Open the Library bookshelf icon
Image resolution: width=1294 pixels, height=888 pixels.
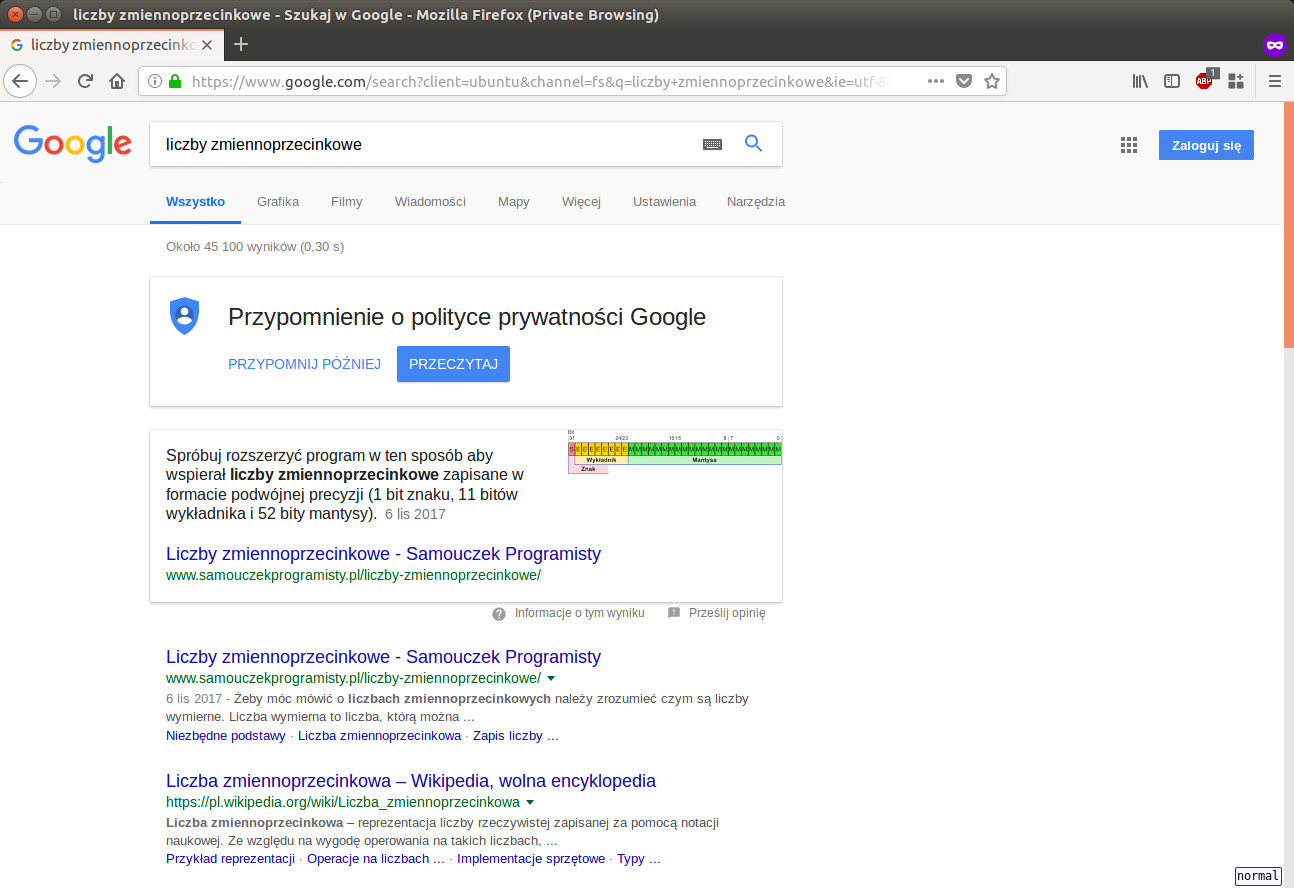[x=1140, y=81]
